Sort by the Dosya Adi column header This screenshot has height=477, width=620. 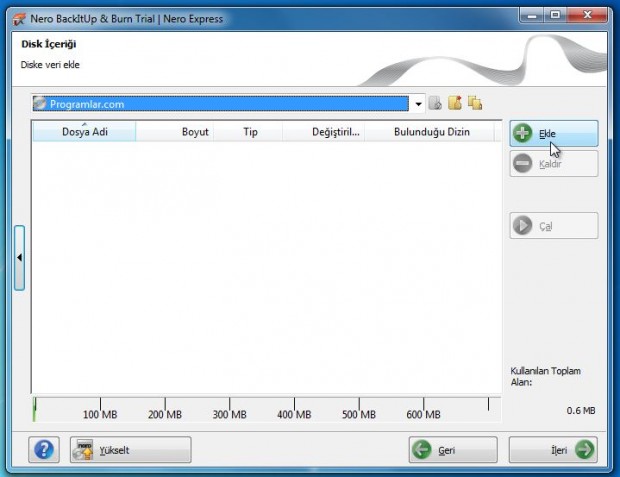coord(84,131)
